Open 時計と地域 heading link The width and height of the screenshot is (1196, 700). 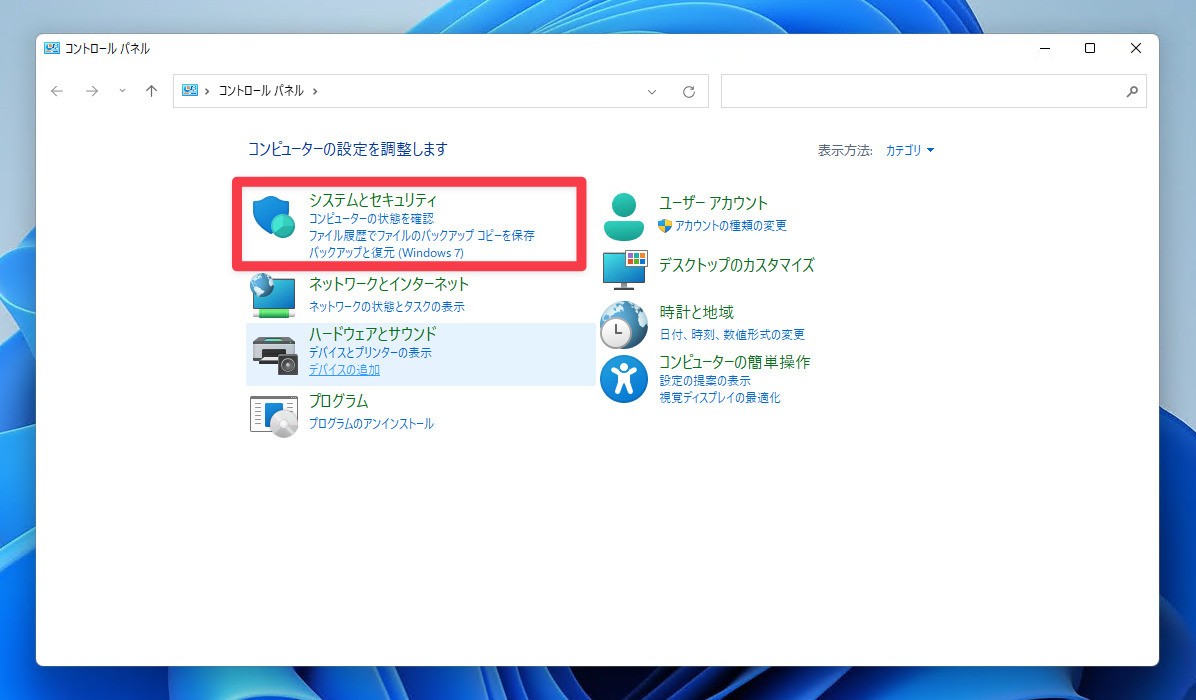(x=696, y=312)
